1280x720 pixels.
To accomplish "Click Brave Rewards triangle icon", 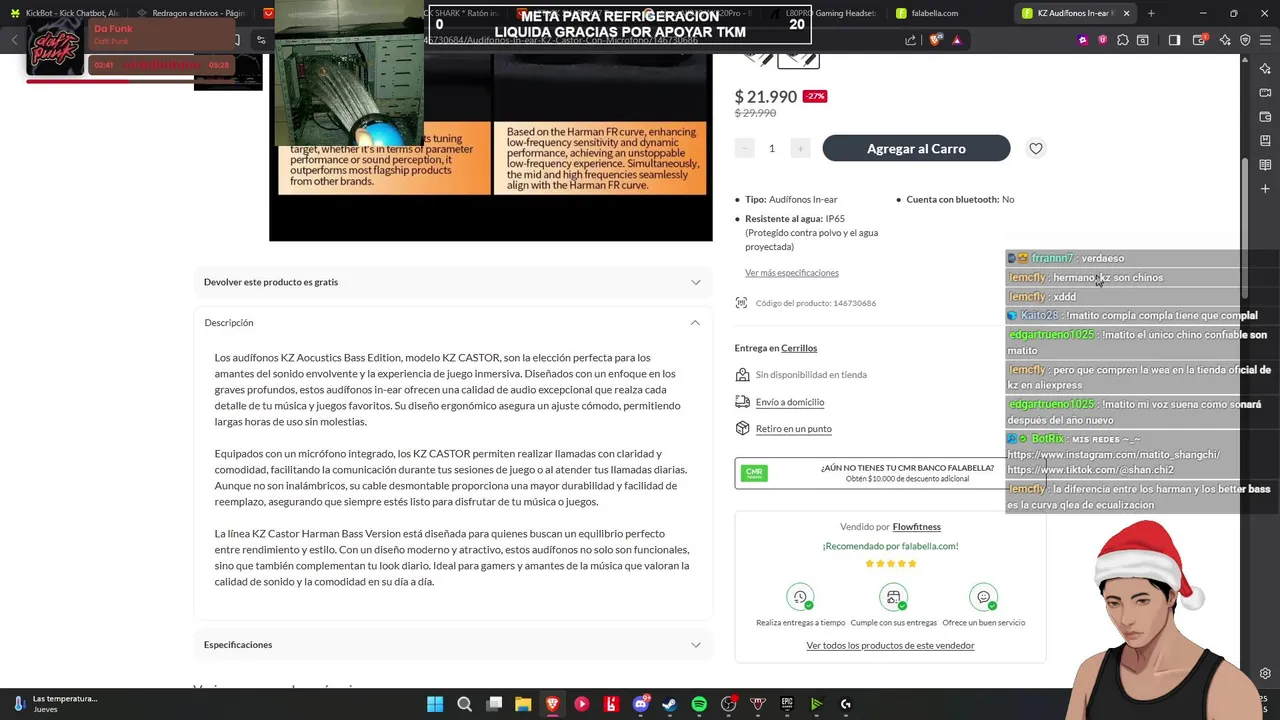I will point(957,40).
